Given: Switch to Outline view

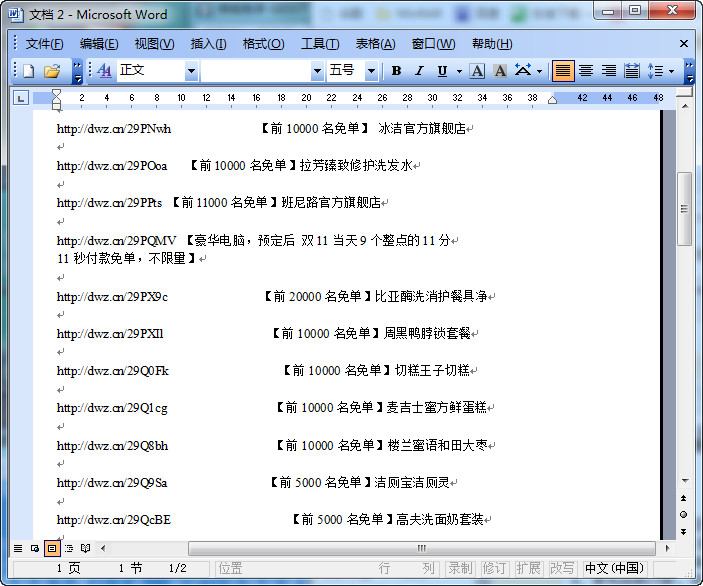Looking at the screenshot, I should (x=69, y=548).
